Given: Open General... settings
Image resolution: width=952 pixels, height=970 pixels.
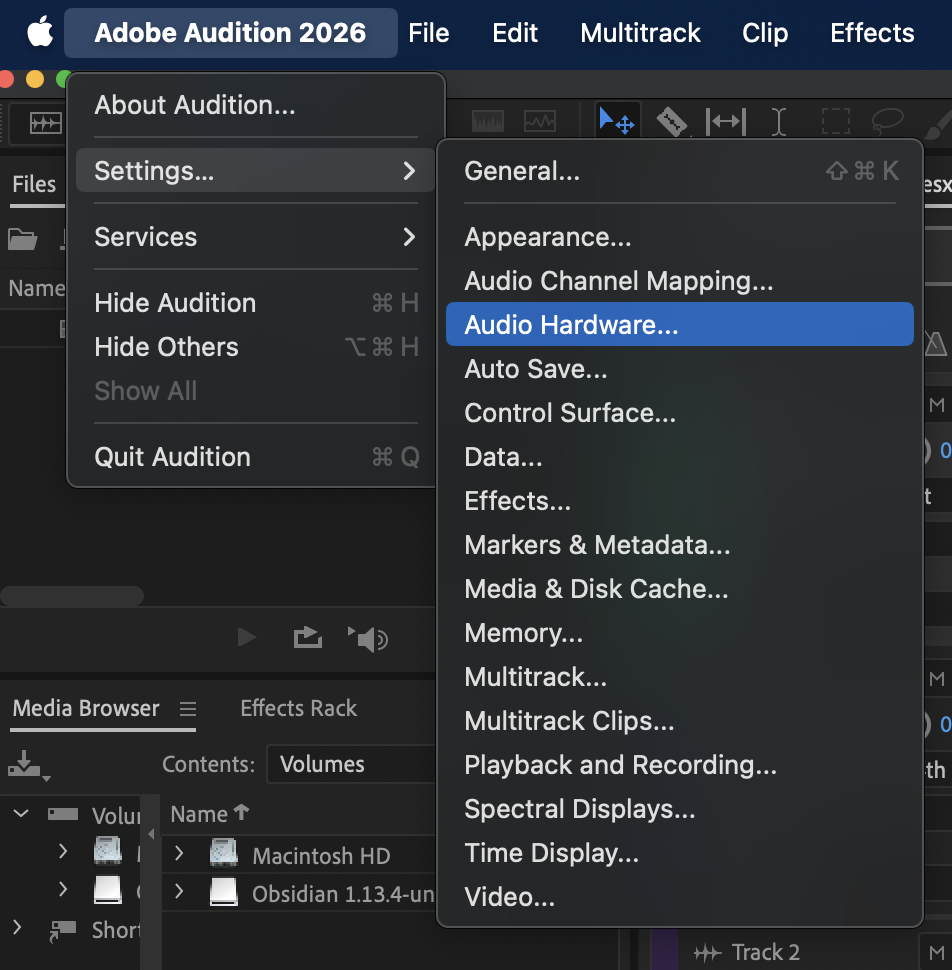Looking at the screenshot, I should point(680,171).
